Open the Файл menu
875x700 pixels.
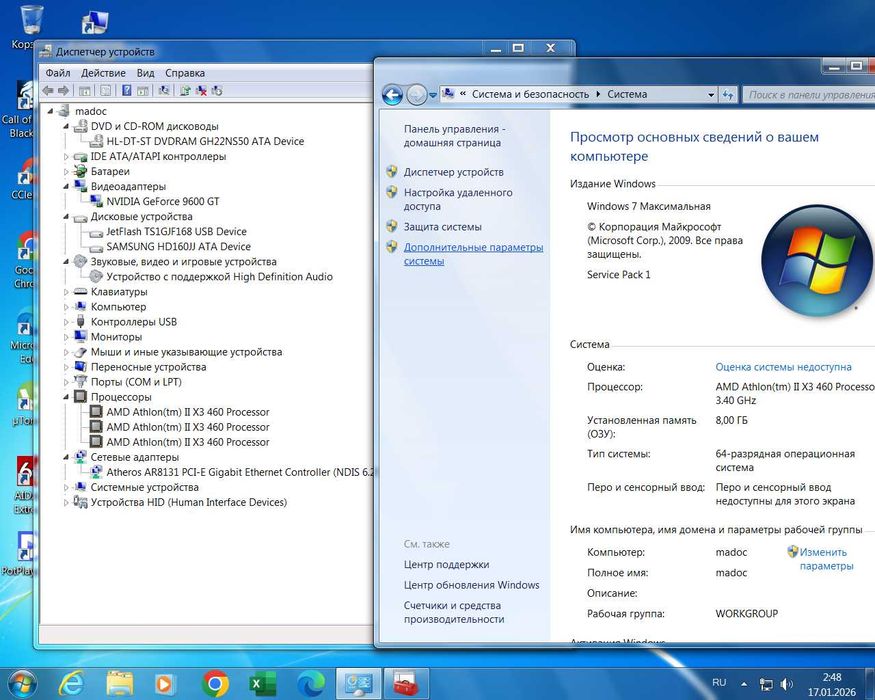coord(57,73)
